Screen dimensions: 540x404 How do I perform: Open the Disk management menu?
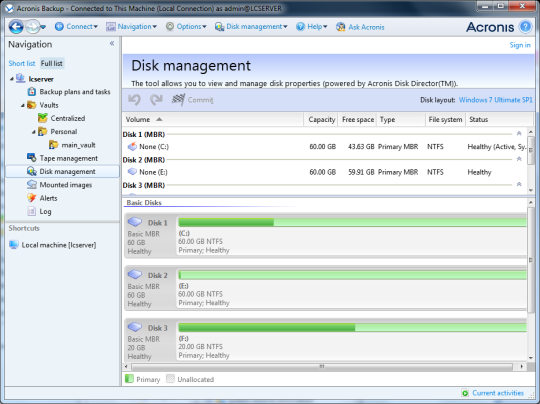[x=251, y=27]
